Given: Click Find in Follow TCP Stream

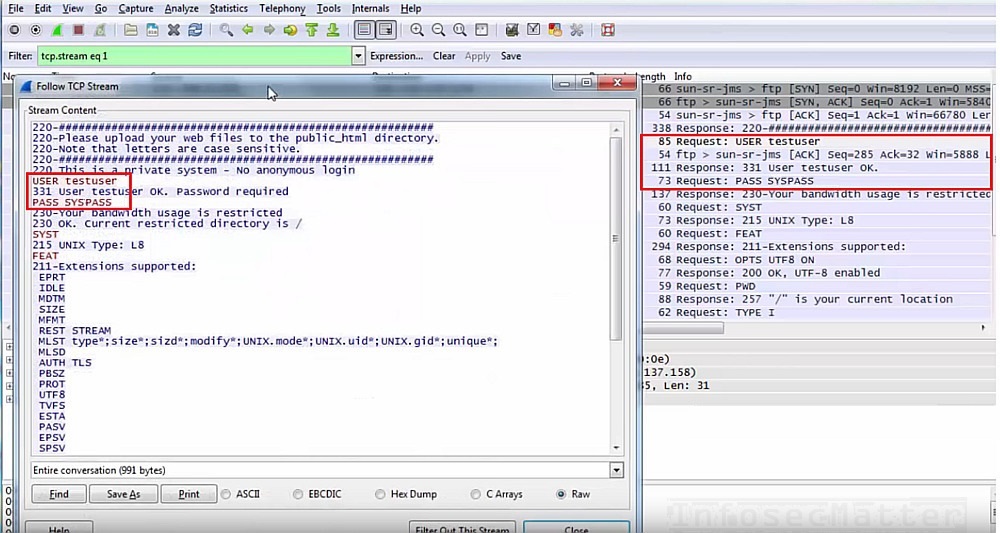Looking at the screenshot, I should [x=59, y=494].
